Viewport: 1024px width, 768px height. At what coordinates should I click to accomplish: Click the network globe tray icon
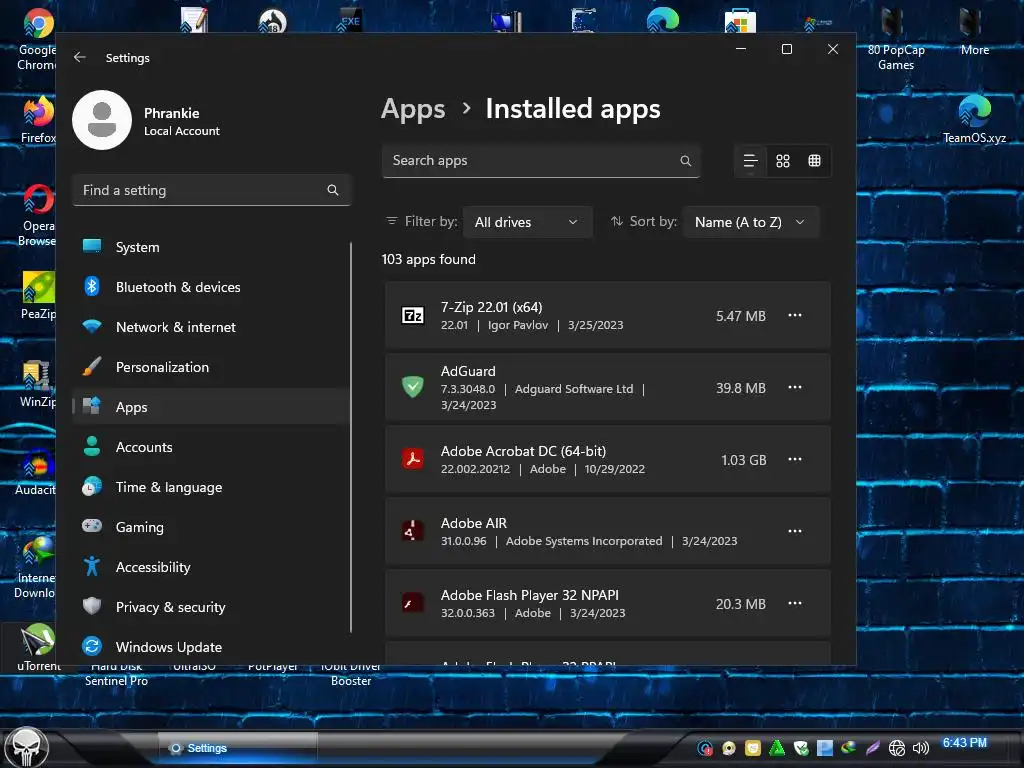coord(897,748)
